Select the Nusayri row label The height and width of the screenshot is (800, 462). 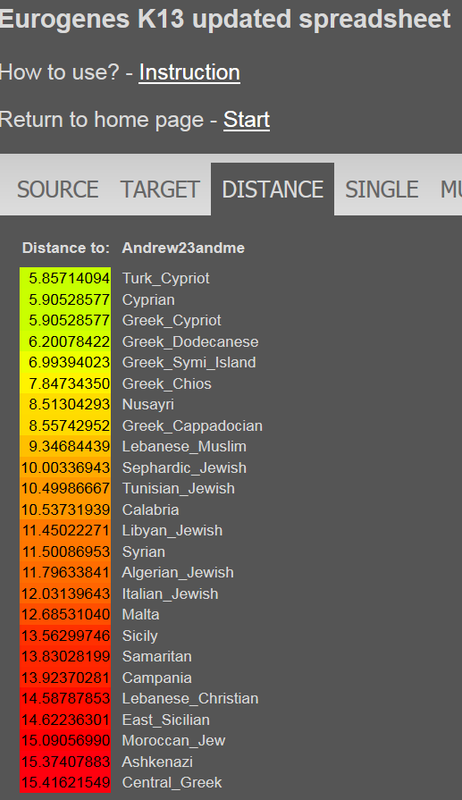click(148, 405)
